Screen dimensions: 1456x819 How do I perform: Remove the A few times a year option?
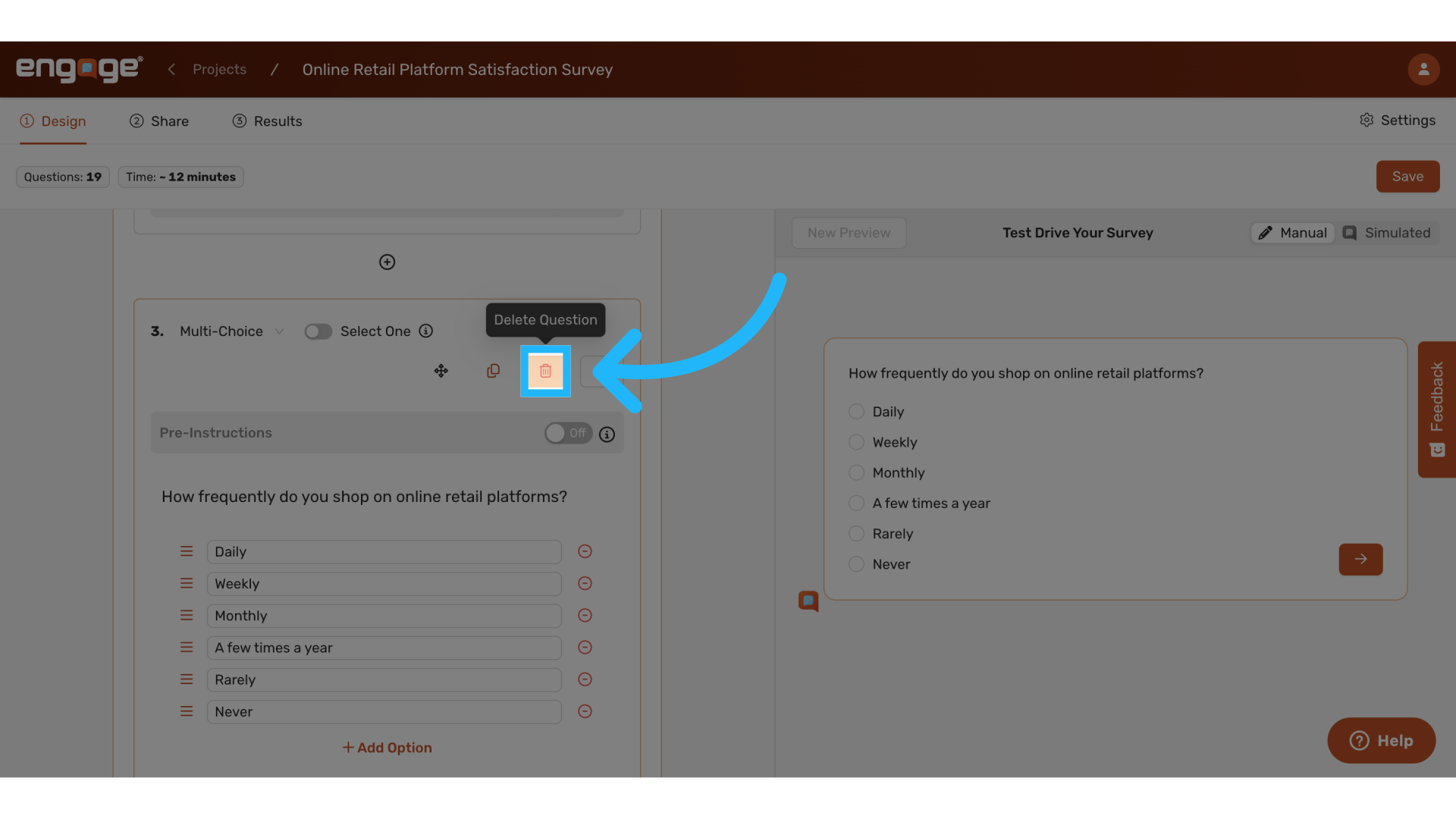[x=585, y=647]
